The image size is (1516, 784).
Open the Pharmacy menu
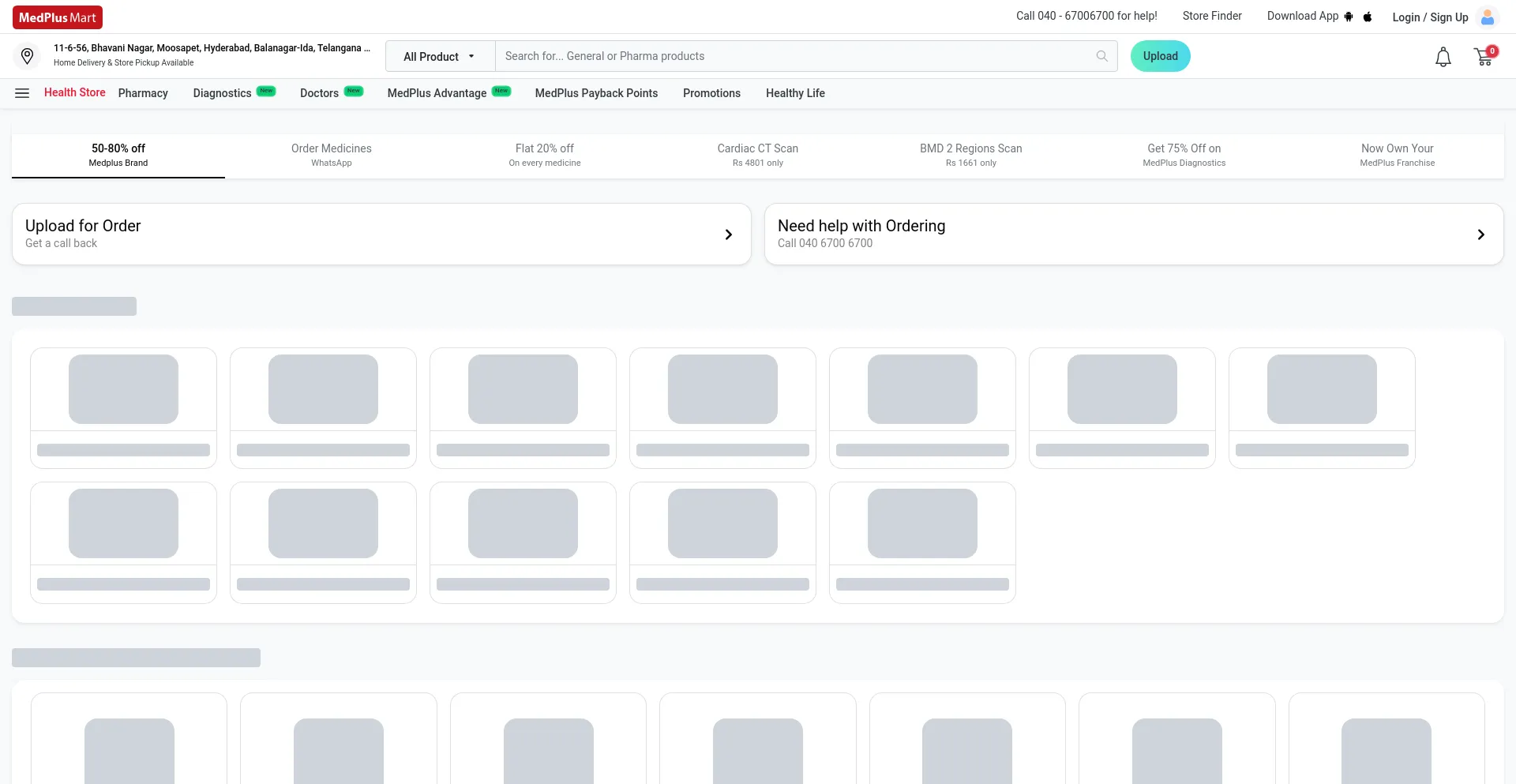tap(143, 93)
